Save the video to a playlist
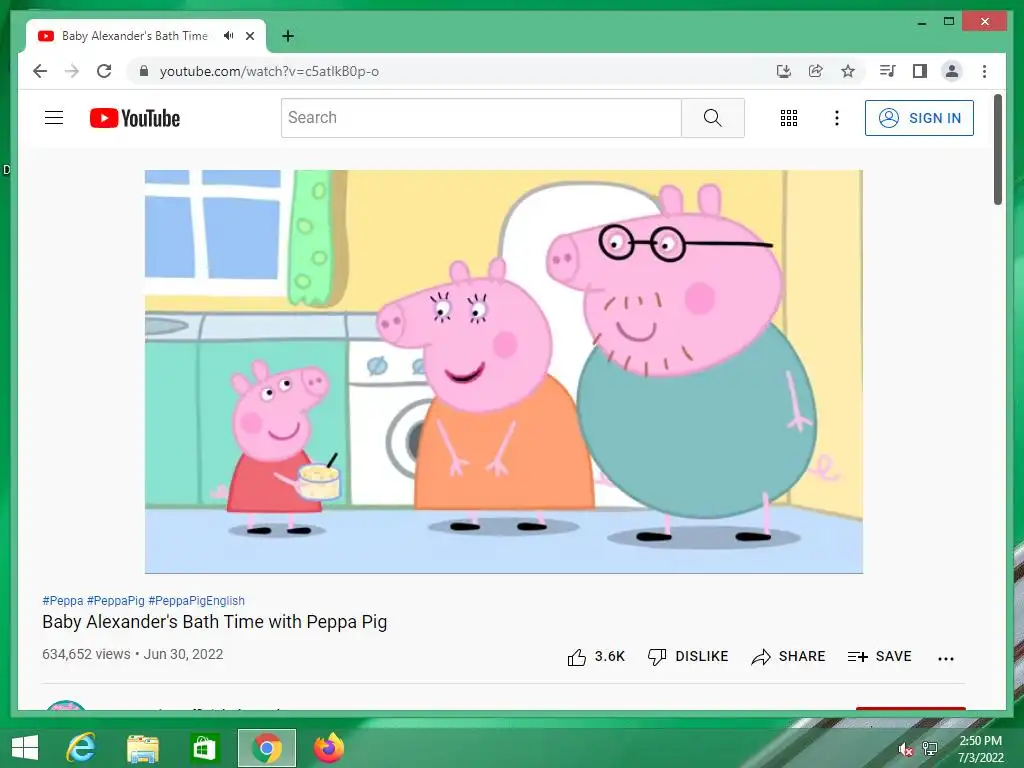This screenshot has width=1024, height=768. 879,656
